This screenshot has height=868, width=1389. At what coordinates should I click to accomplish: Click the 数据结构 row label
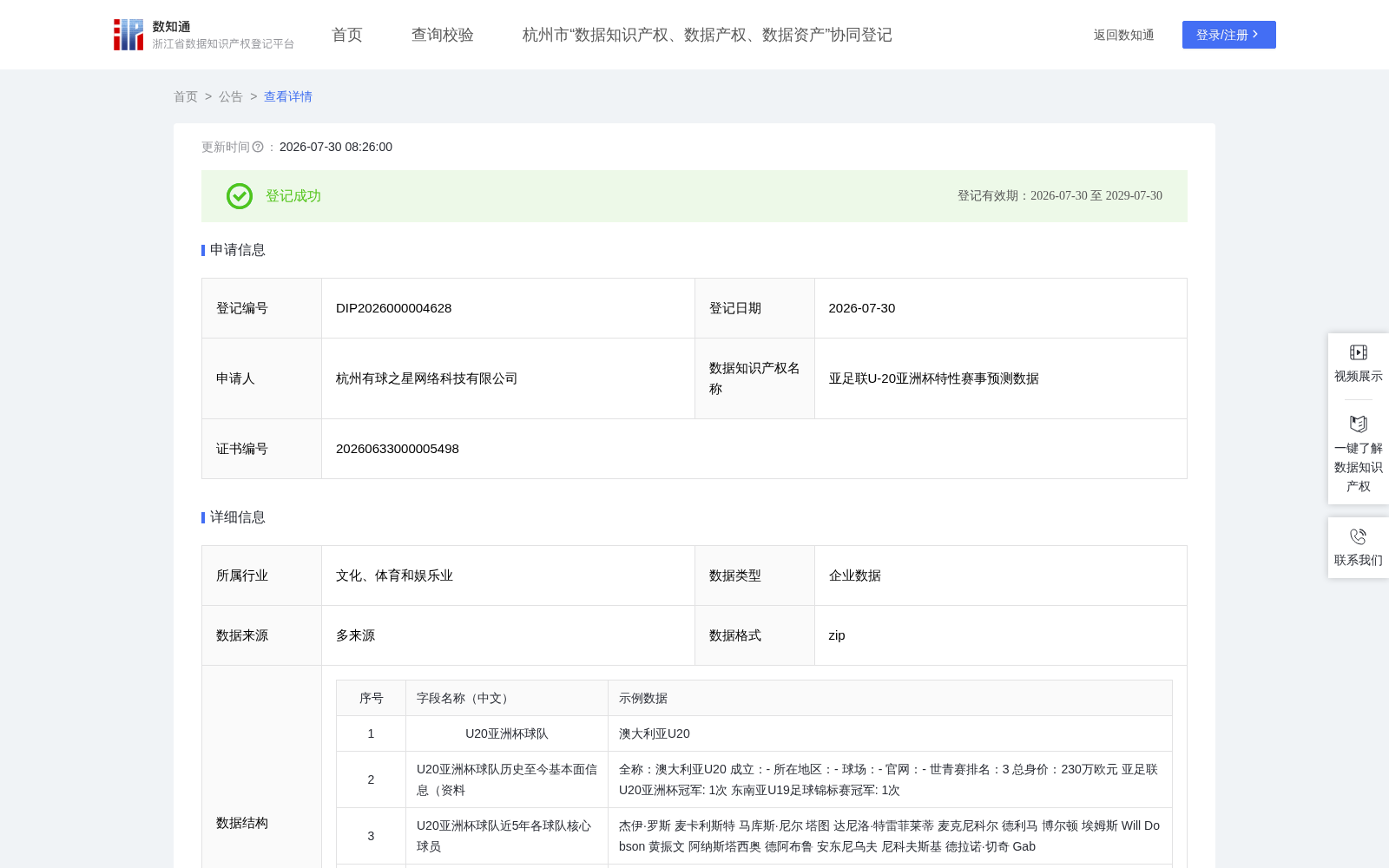[242, 823]
